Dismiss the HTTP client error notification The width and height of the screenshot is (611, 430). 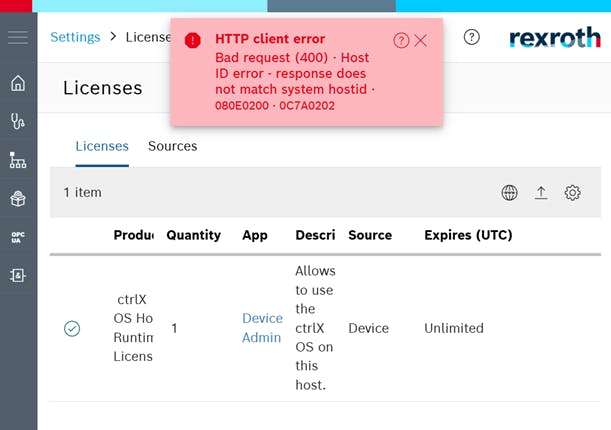point(421,40)
